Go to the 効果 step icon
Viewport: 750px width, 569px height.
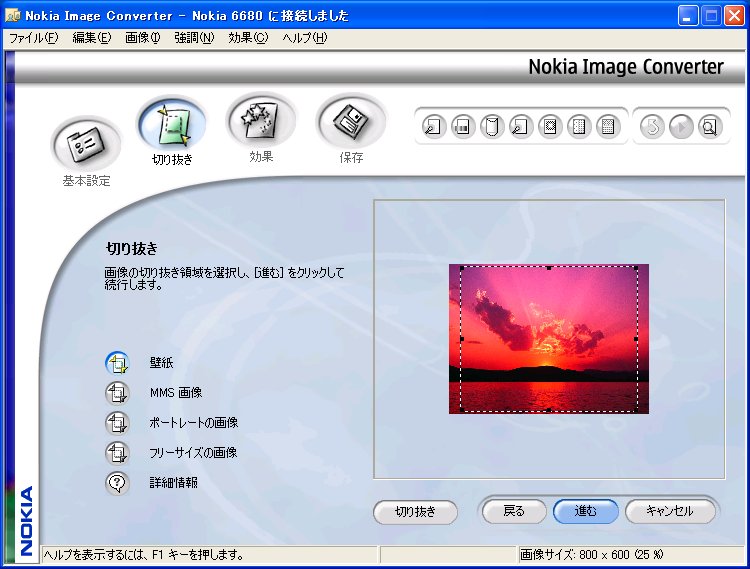[261, 121]
